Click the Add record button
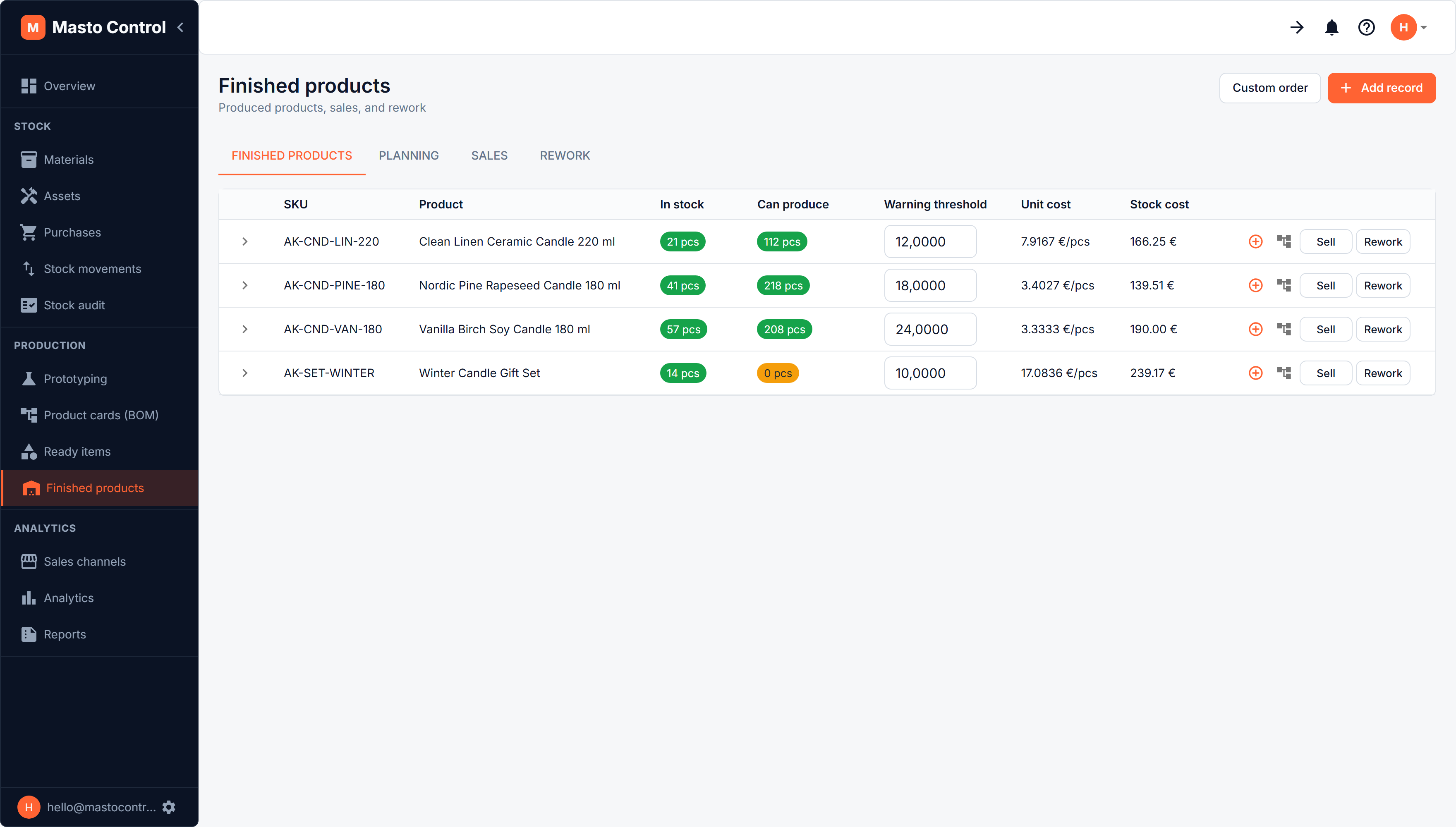This screenshot has width=1456, height=827. pyautogui.click(x=1381, y=88)
